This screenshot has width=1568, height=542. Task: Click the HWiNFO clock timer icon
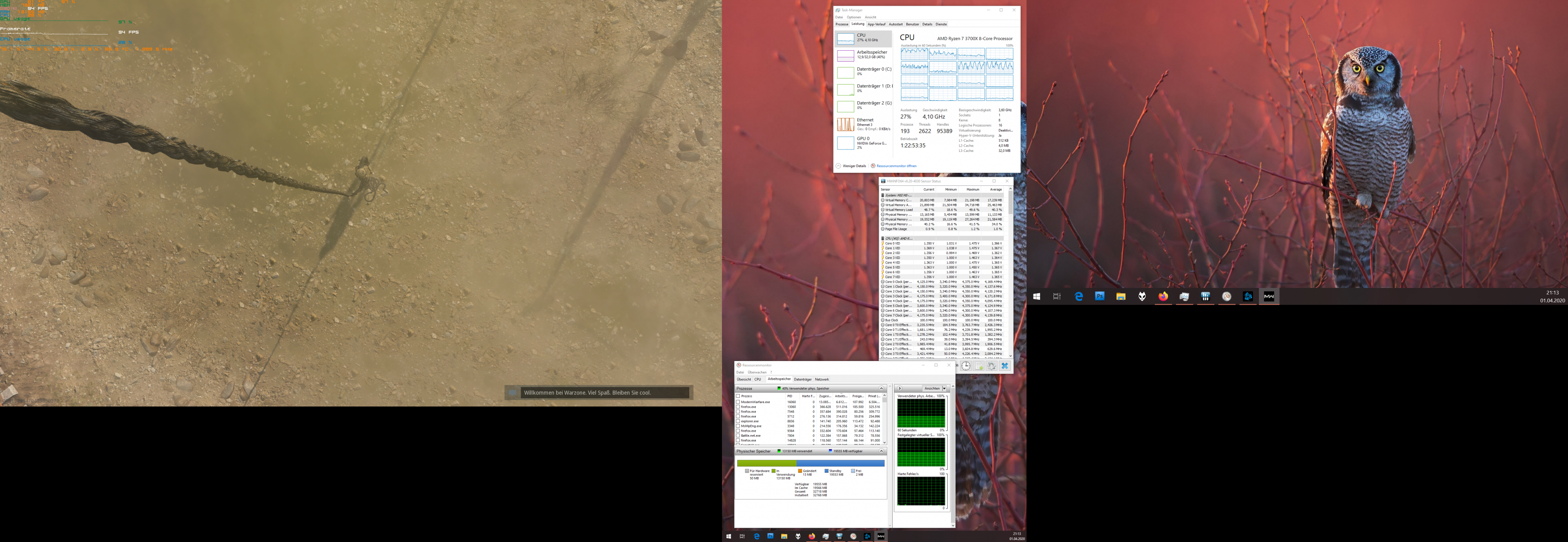pyautogui.click(x=966, y=366)
